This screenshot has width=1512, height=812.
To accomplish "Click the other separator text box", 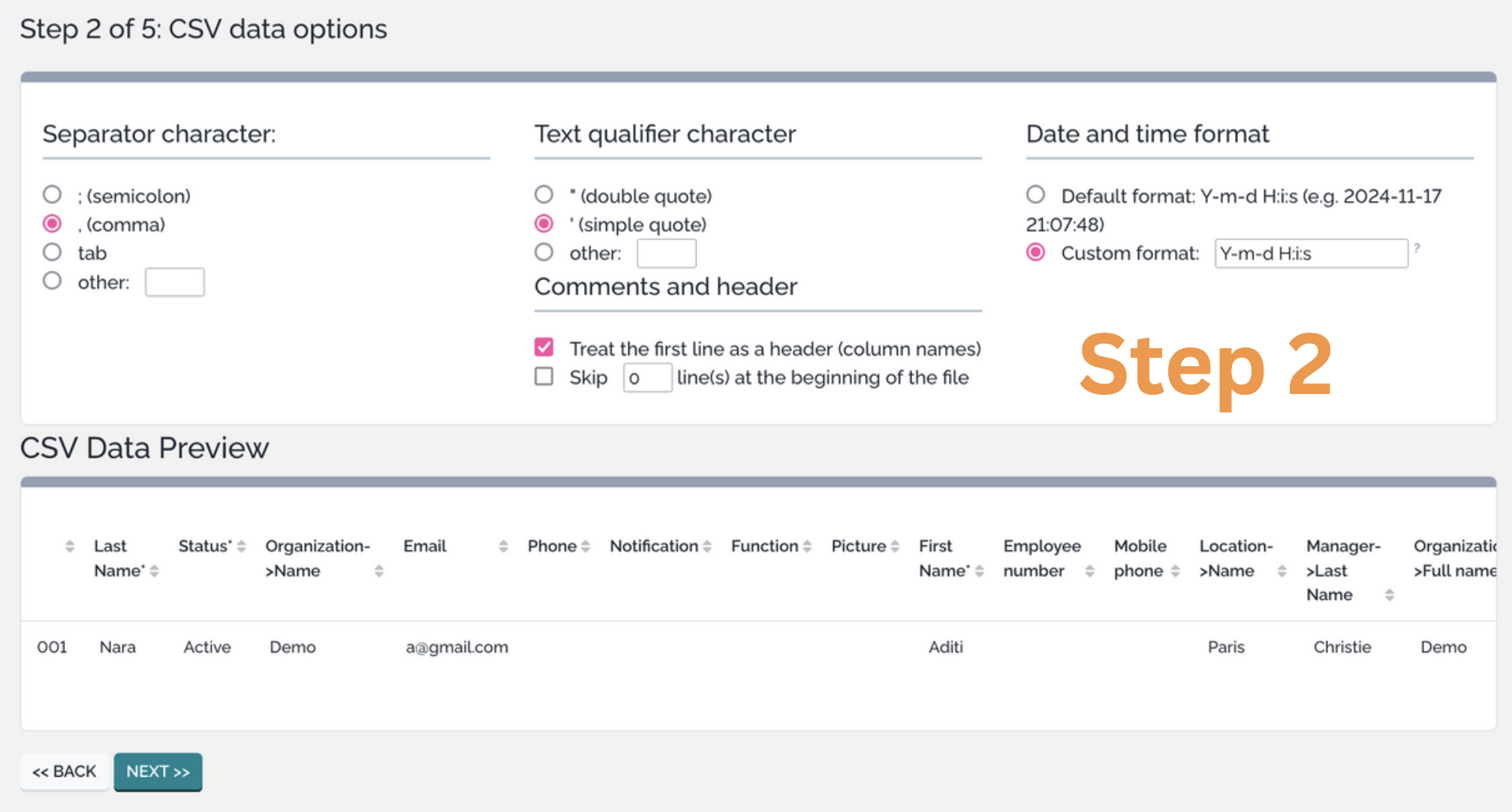I will click(174, 282).
